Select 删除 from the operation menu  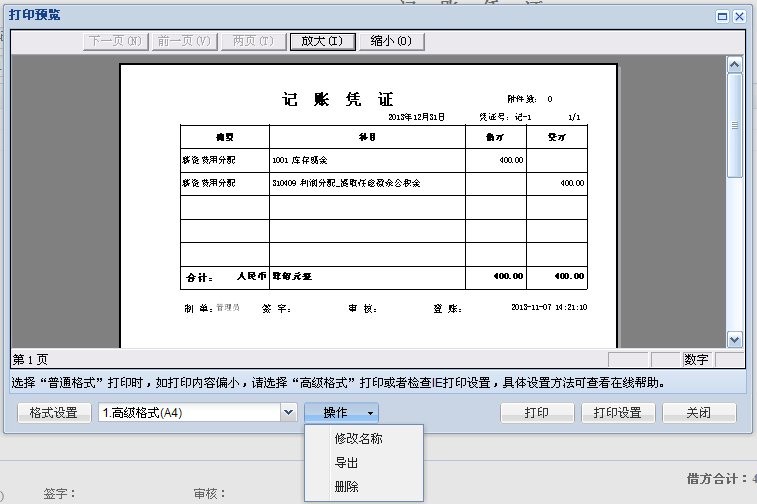[346, 487]
